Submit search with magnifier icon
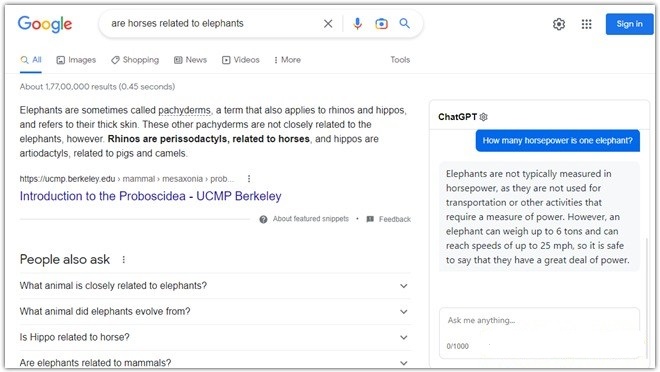The height and width of the screenshot is (372, 660). tap(405, 24)
